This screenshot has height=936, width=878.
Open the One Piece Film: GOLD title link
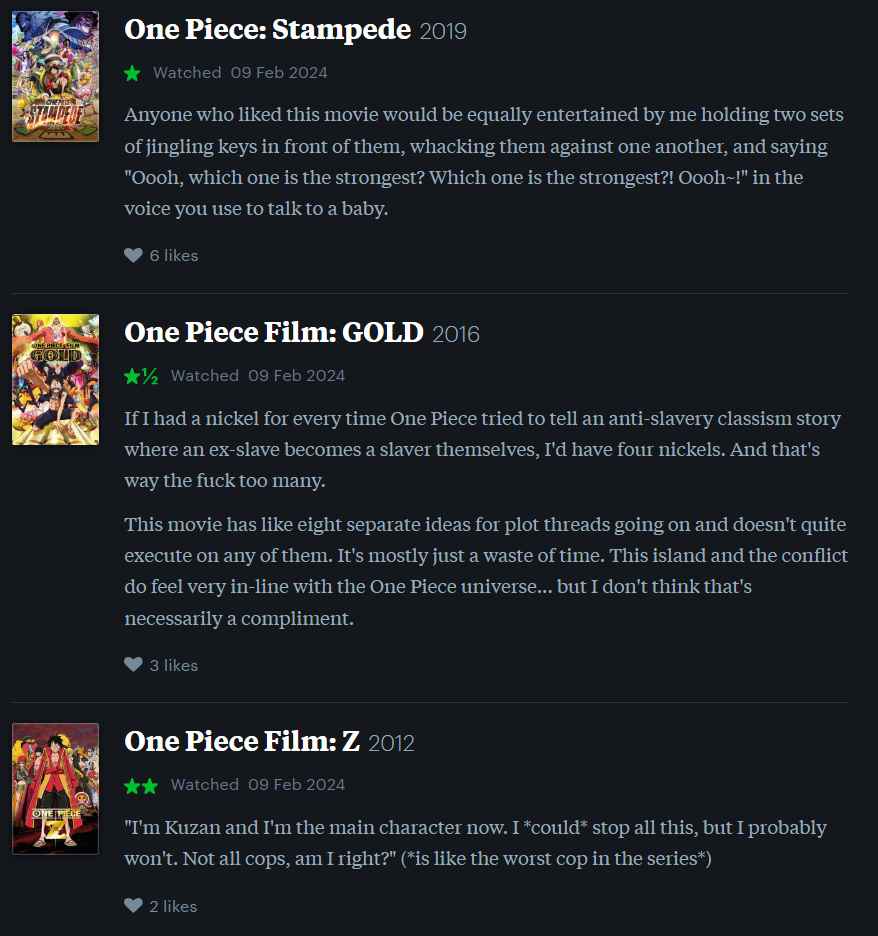[274, 332]
